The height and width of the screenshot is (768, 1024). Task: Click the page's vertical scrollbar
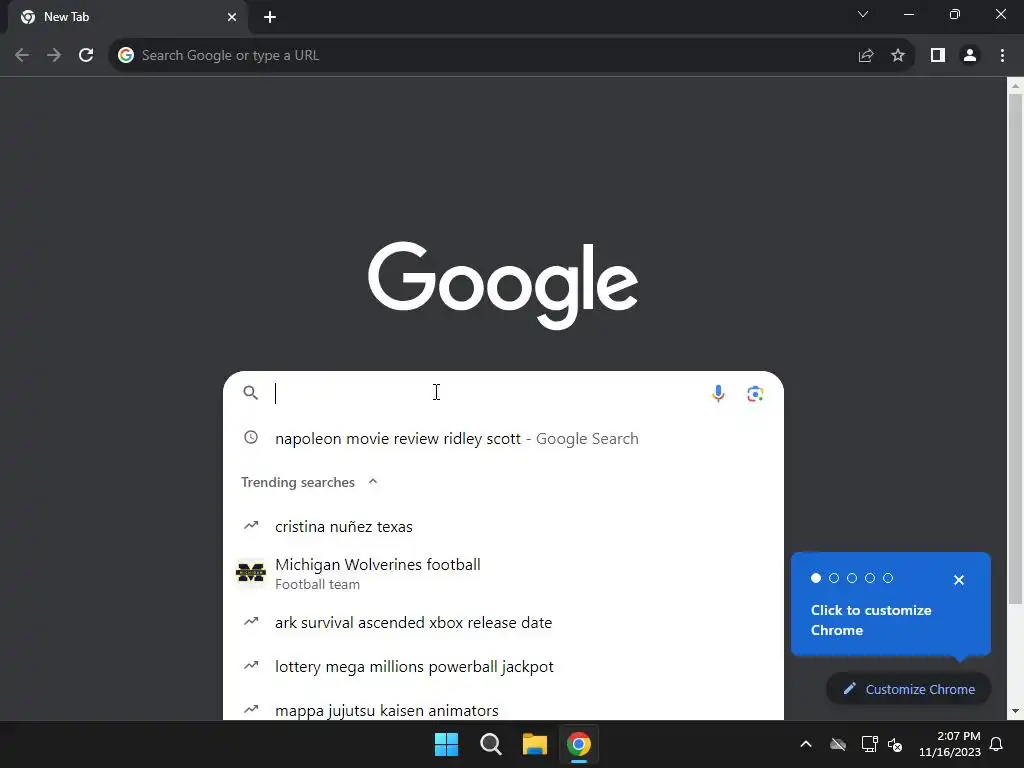pos(1015,349)
